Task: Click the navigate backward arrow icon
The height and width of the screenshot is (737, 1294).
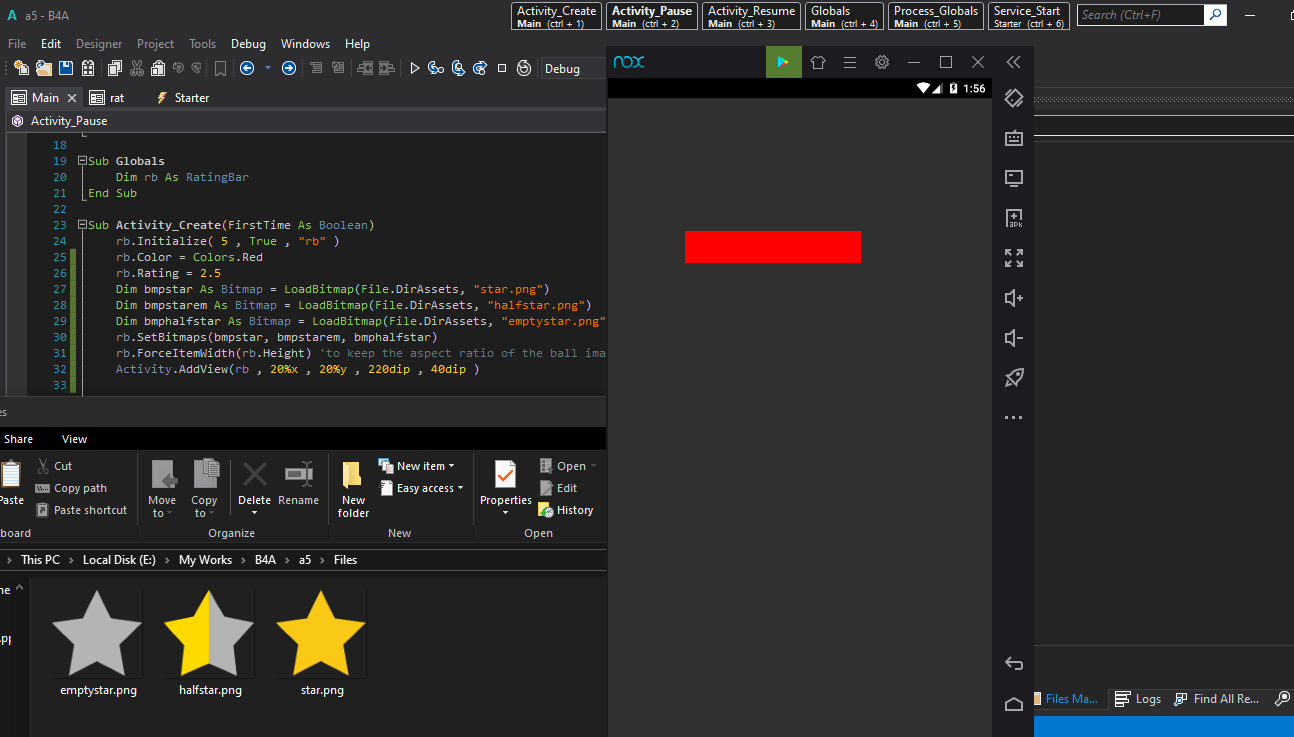Action: (x=246, y=68)
